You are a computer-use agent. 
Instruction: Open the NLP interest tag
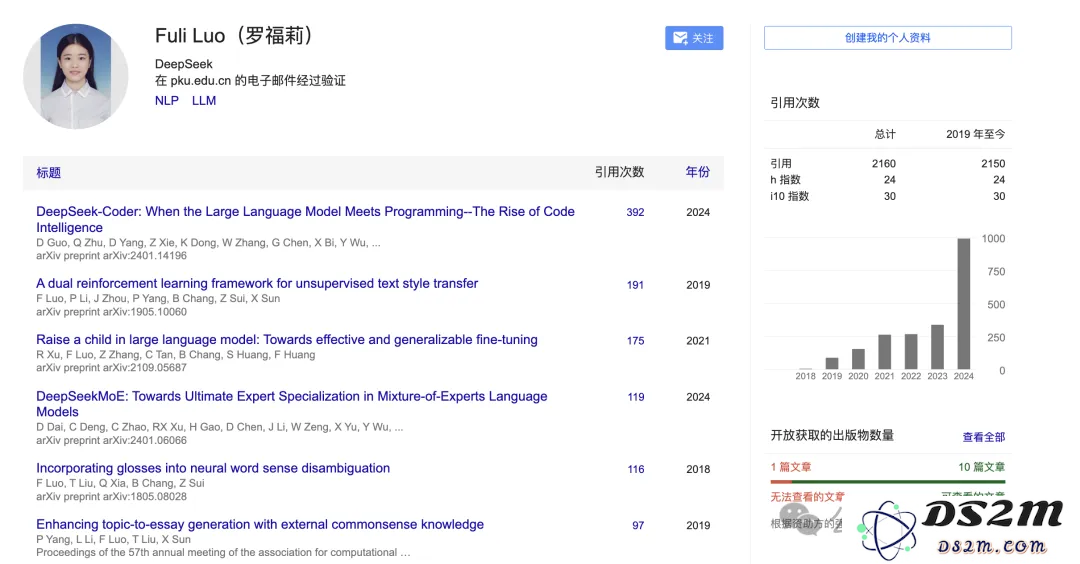pyautogui.click(x=167, y=101)
